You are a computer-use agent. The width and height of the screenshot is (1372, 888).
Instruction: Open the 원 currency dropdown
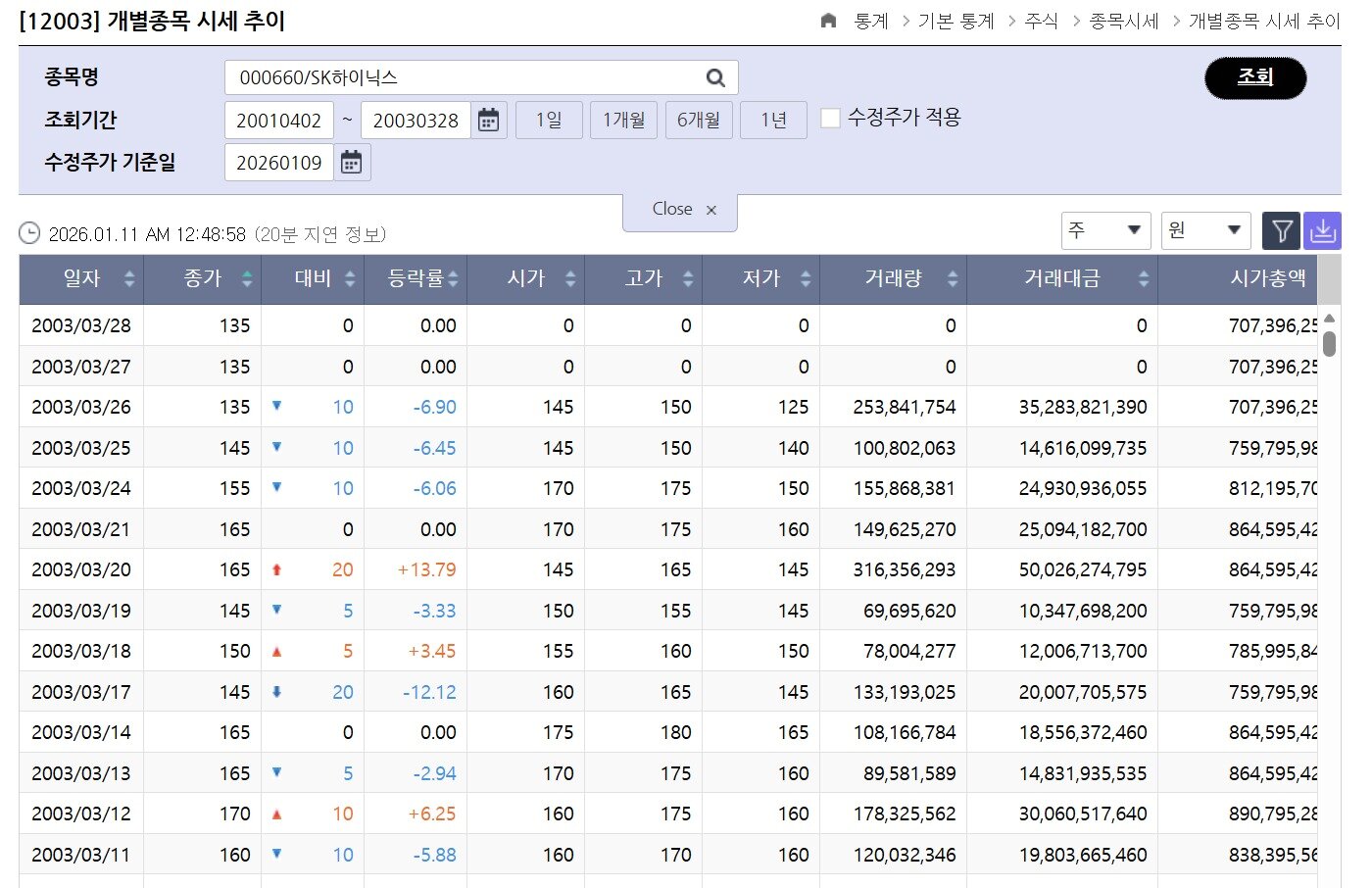click(1205, 231)
